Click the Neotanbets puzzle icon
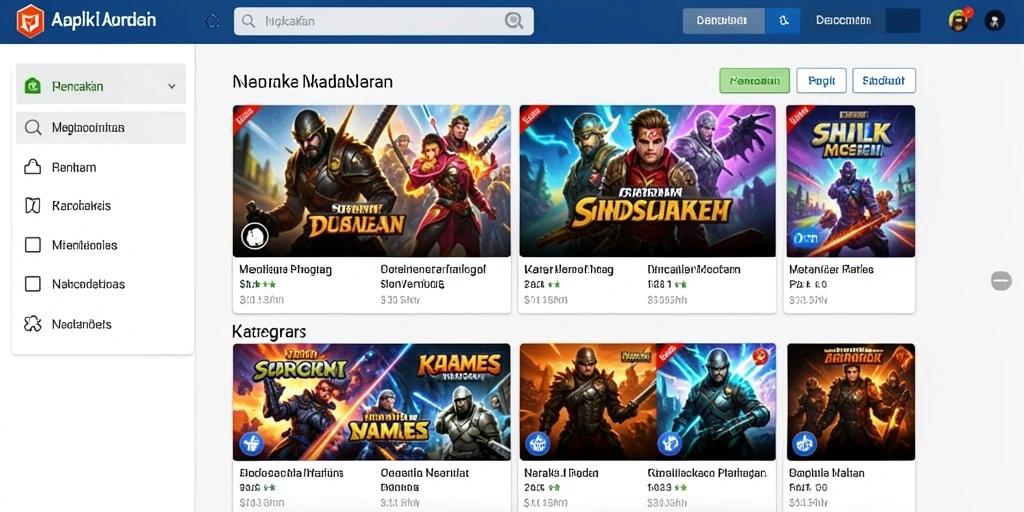Viewport: 1024px width, 512px height. tap(33, 324)
